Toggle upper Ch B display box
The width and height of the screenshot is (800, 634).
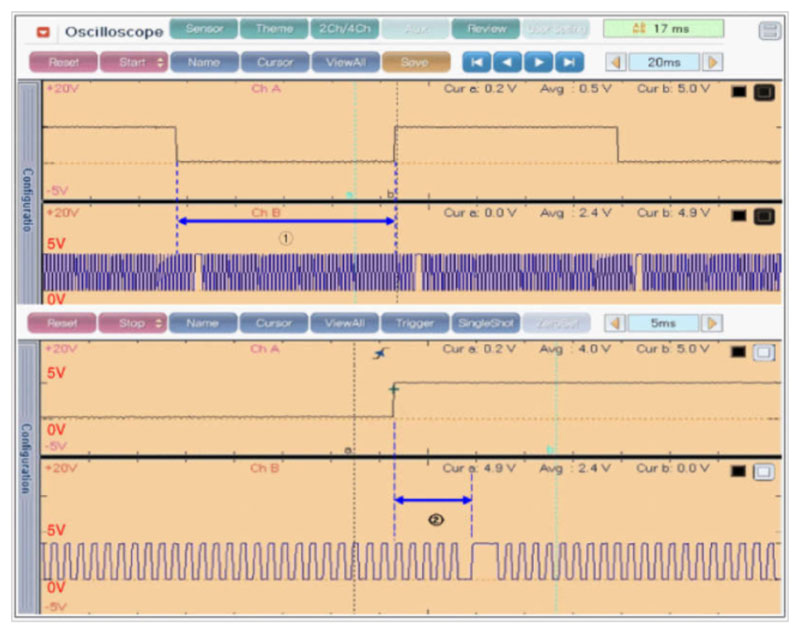pos(764,214)
